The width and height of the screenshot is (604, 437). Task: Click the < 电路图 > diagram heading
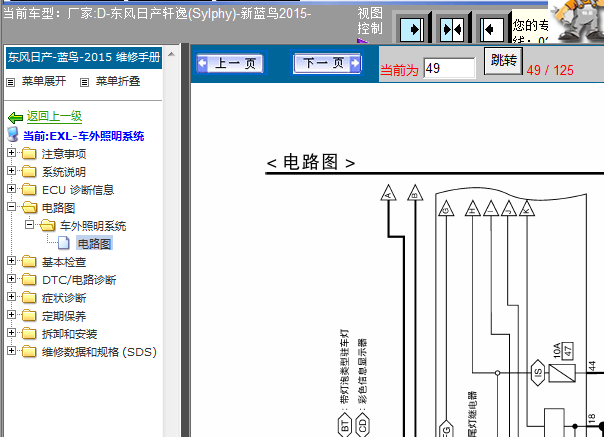[311, 162]
